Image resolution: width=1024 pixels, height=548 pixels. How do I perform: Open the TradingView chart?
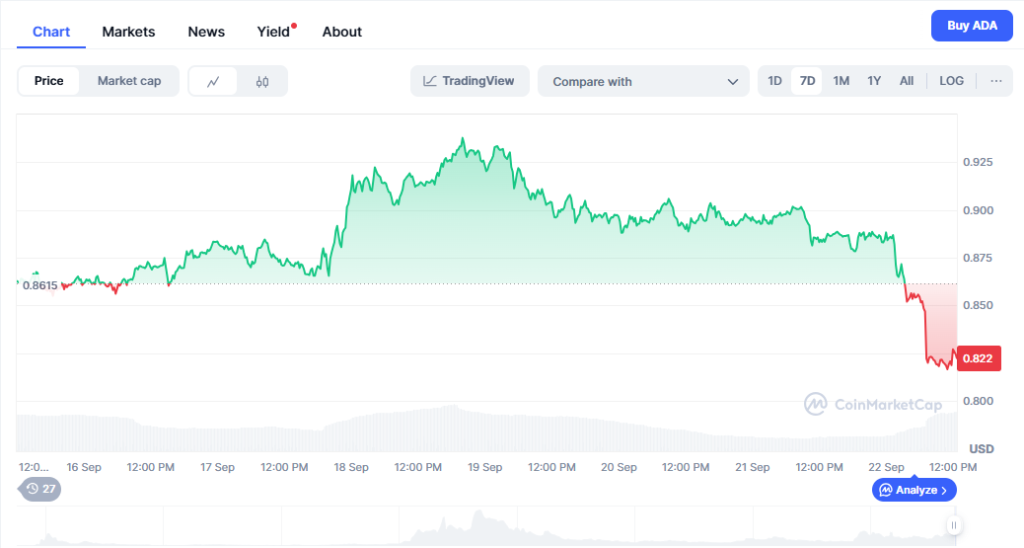coord(469,81)
